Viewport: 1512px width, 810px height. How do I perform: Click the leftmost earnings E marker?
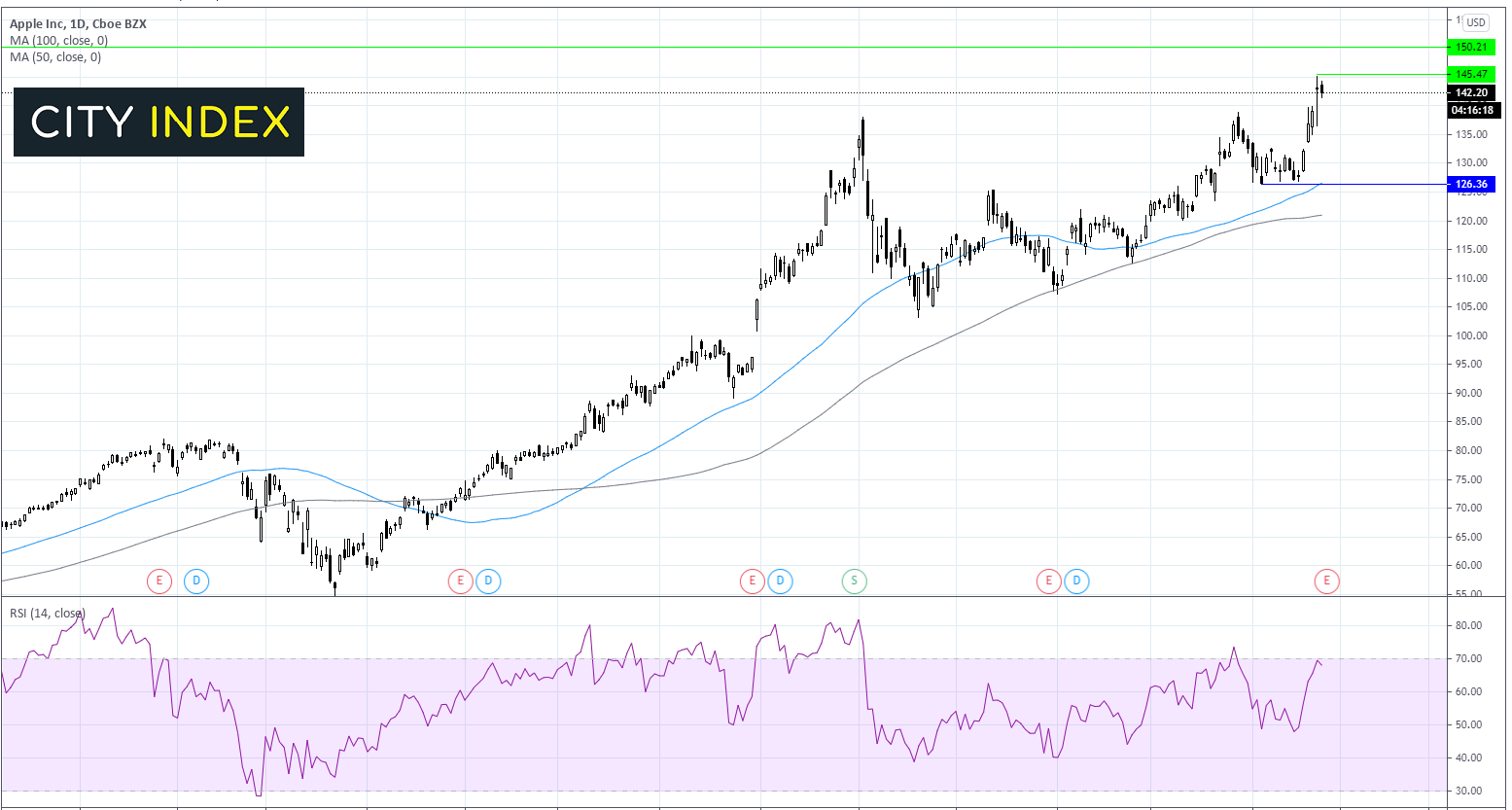[x=159, y=581]
